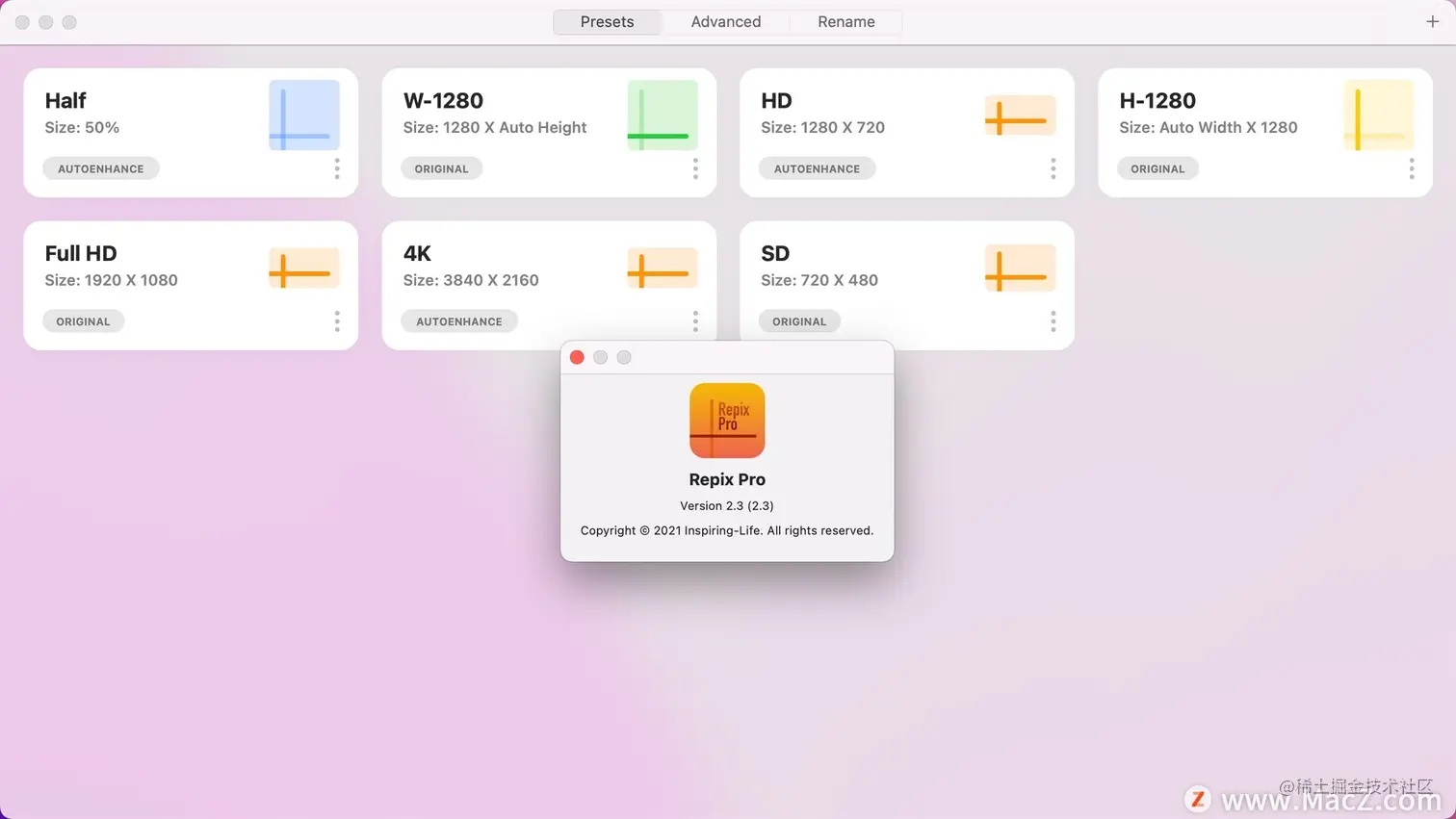This screenshot has height=819, width=1456.
Task: Close the Repix Pro About window
Action: pos(577,357)
